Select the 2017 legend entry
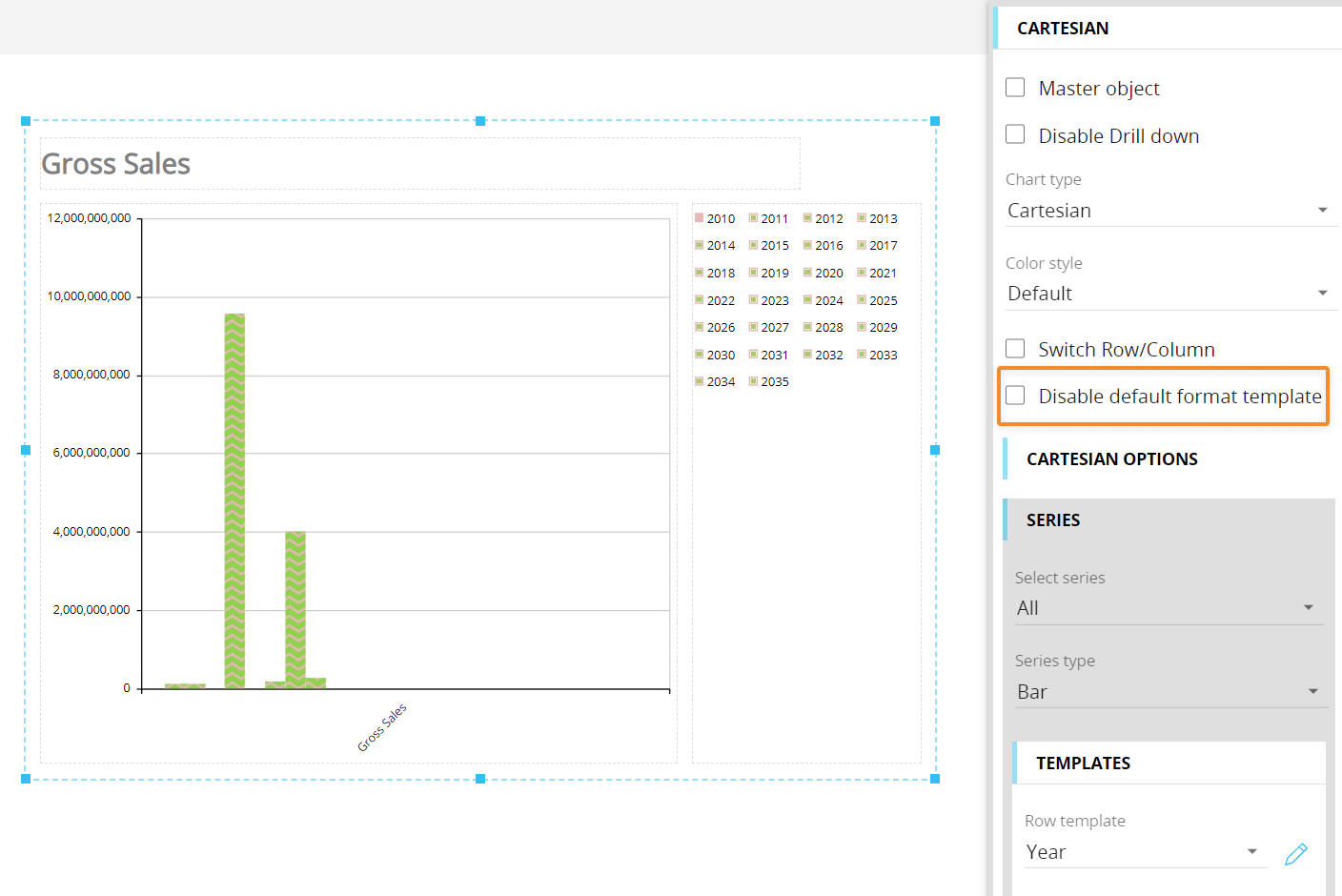Viewport: 1342px width, 896px height. [878, 245]
